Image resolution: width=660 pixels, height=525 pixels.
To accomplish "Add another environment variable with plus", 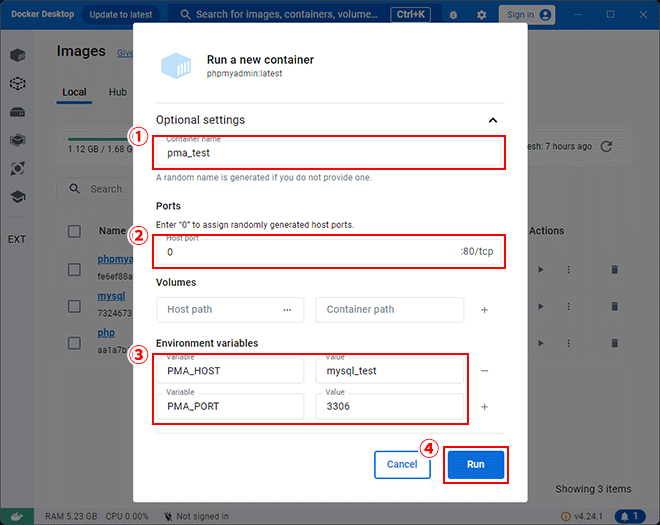I will click(x=485, y=407).
